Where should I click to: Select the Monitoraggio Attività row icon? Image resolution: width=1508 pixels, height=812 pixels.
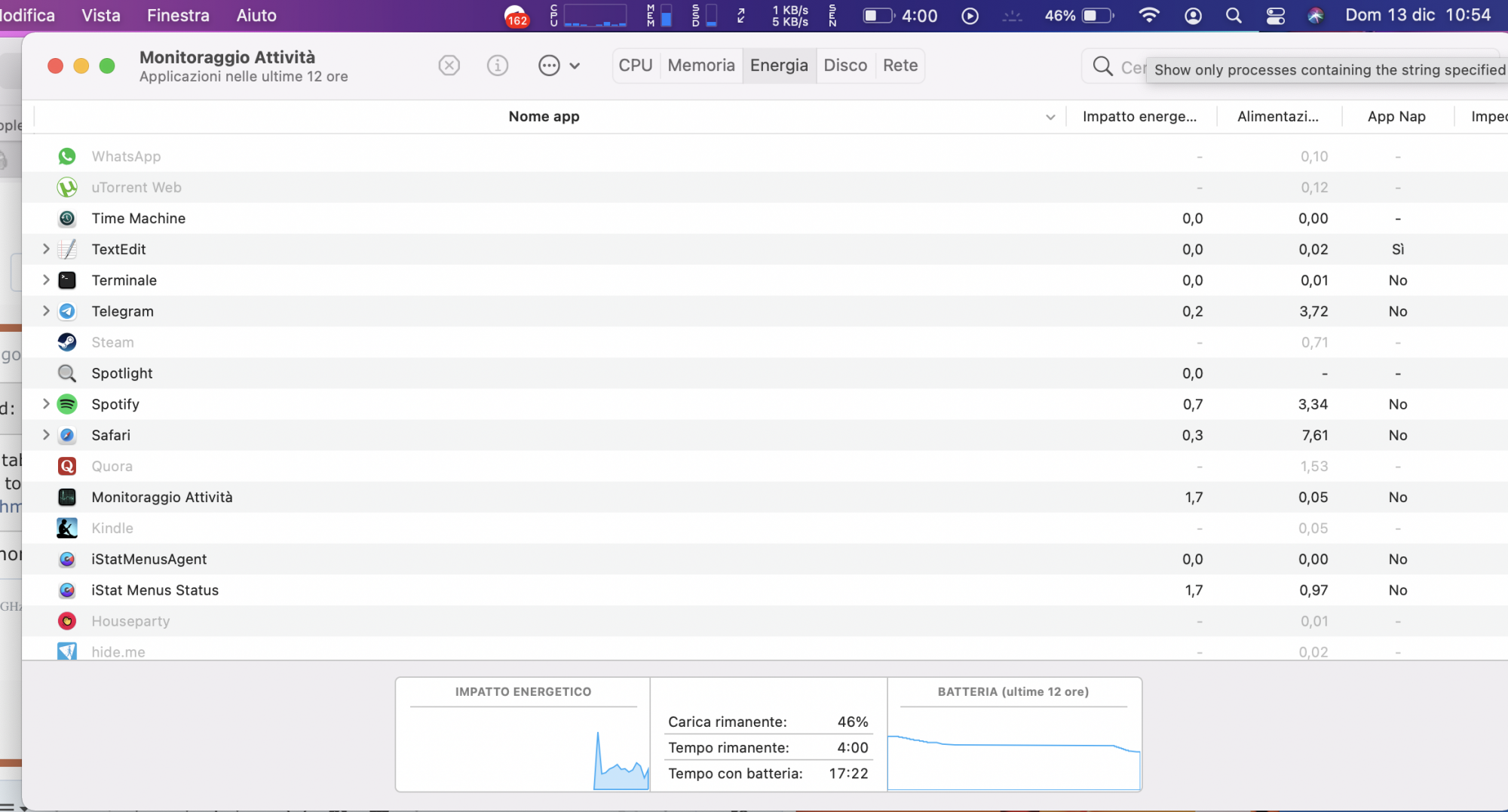pos(67,497)
